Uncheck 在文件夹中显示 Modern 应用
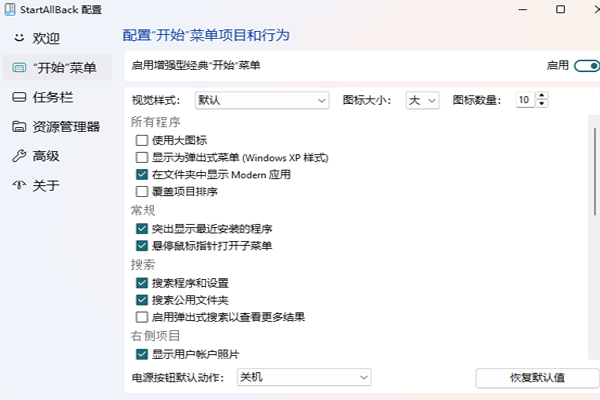Viewport: 600px width, 400px height. point(142,174)
